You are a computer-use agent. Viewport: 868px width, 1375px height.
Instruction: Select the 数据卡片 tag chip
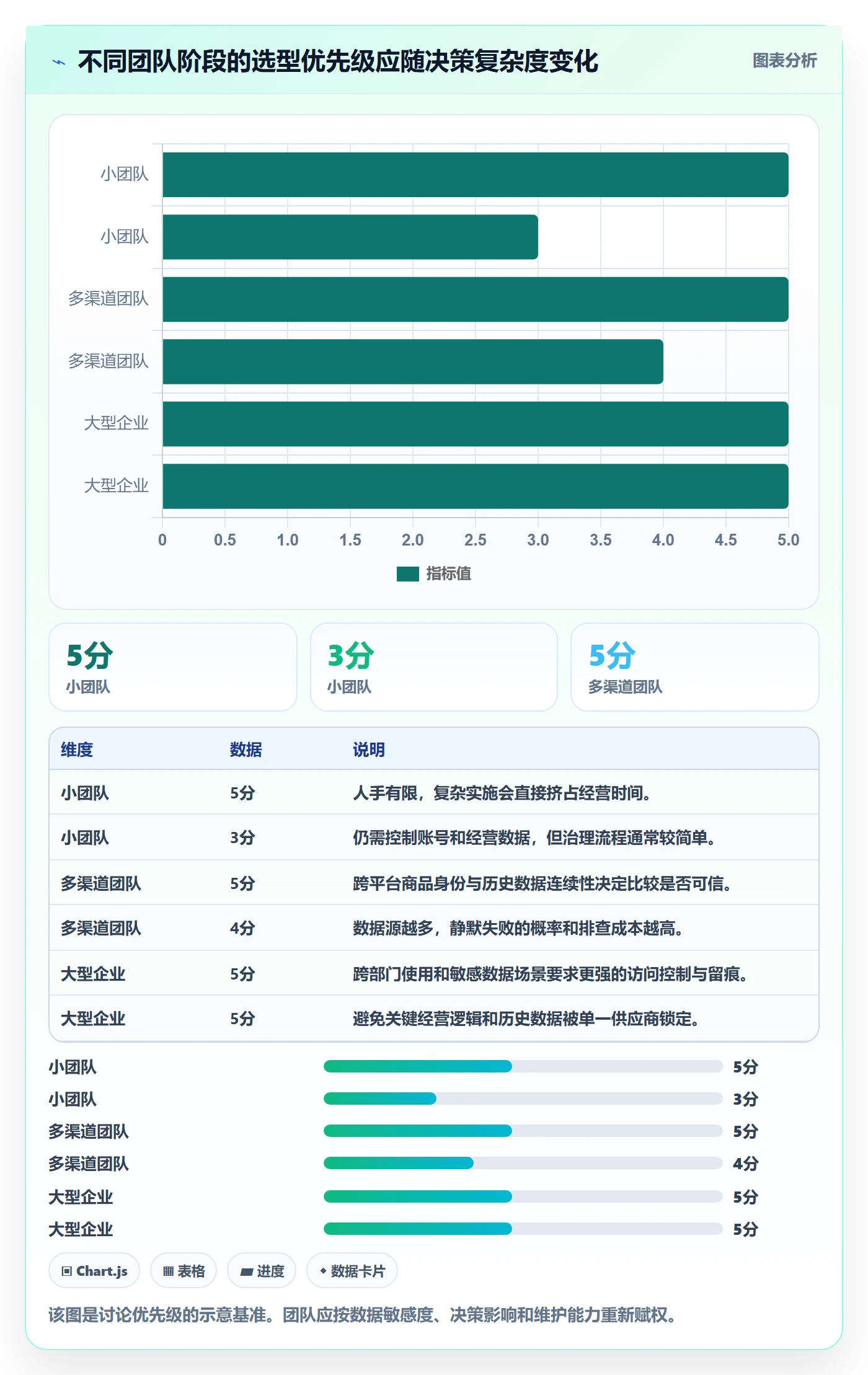coord(352,1270)
